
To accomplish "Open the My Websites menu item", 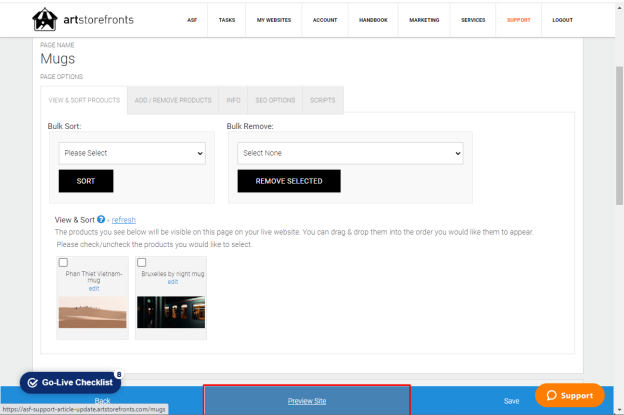I will tap(274, 20).
